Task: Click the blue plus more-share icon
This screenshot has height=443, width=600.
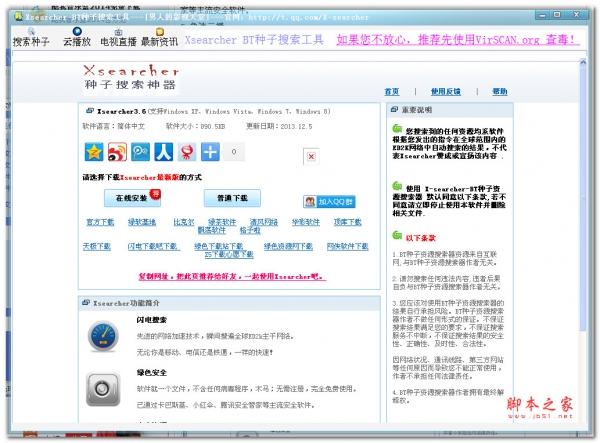Action: tap(210, 152)
